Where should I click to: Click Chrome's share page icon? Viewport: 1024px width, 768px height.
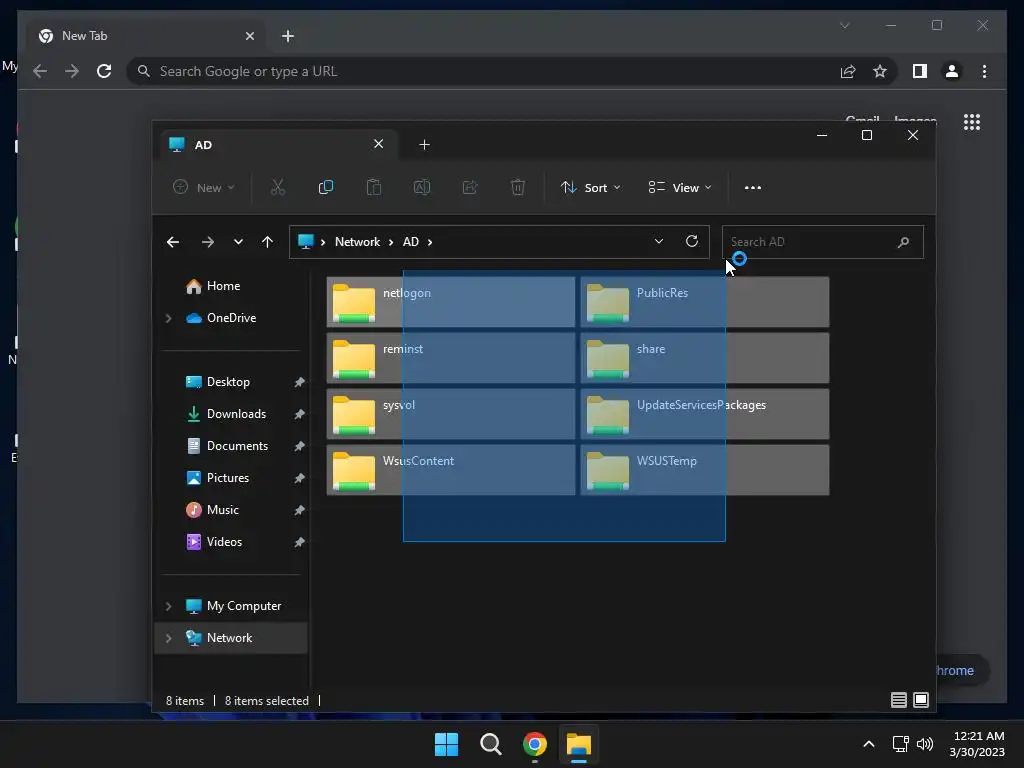(x=848, y=71)
